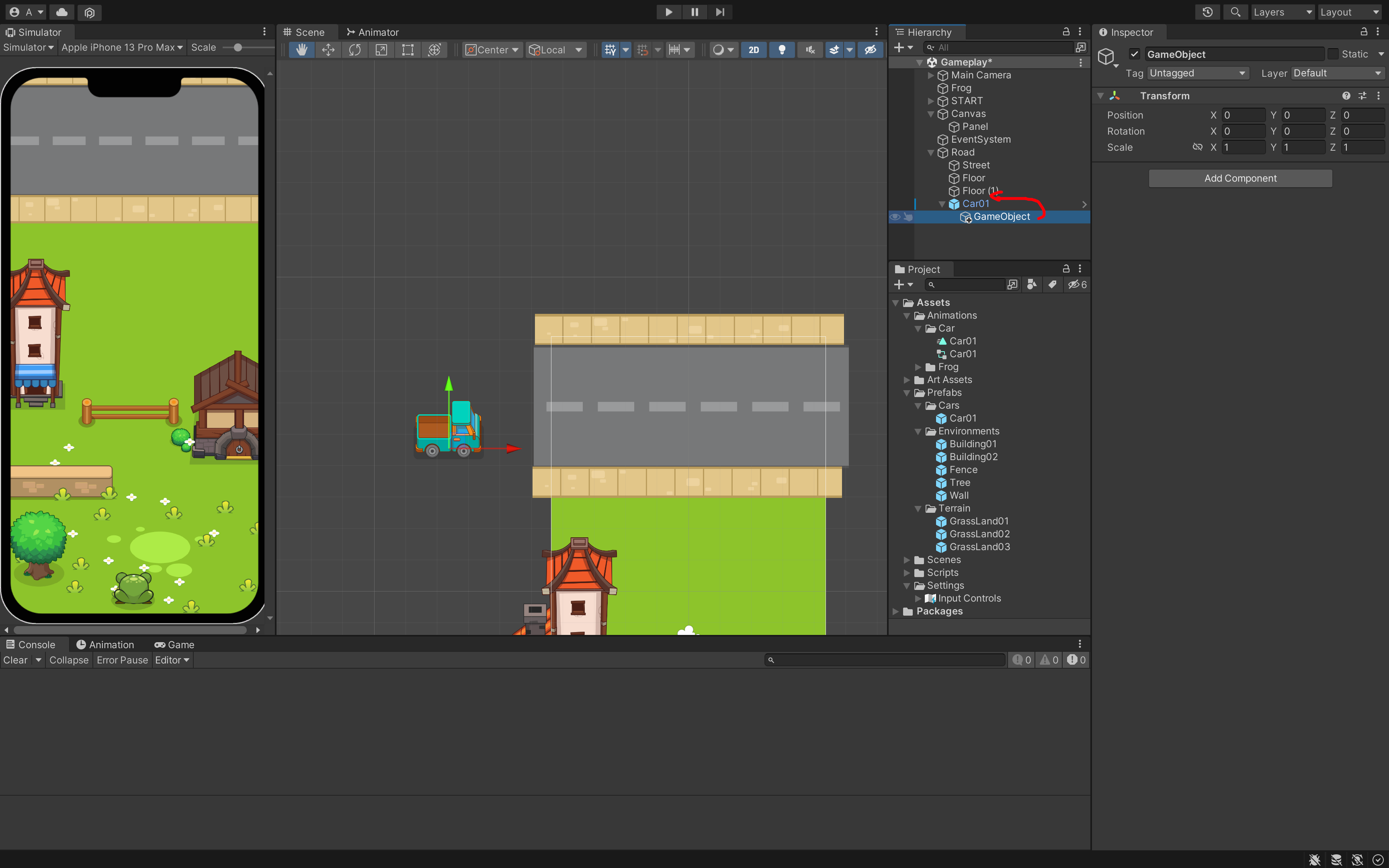Click the Position X input field
This screenshot has width=1389, height=868.
coord(1243,115)
